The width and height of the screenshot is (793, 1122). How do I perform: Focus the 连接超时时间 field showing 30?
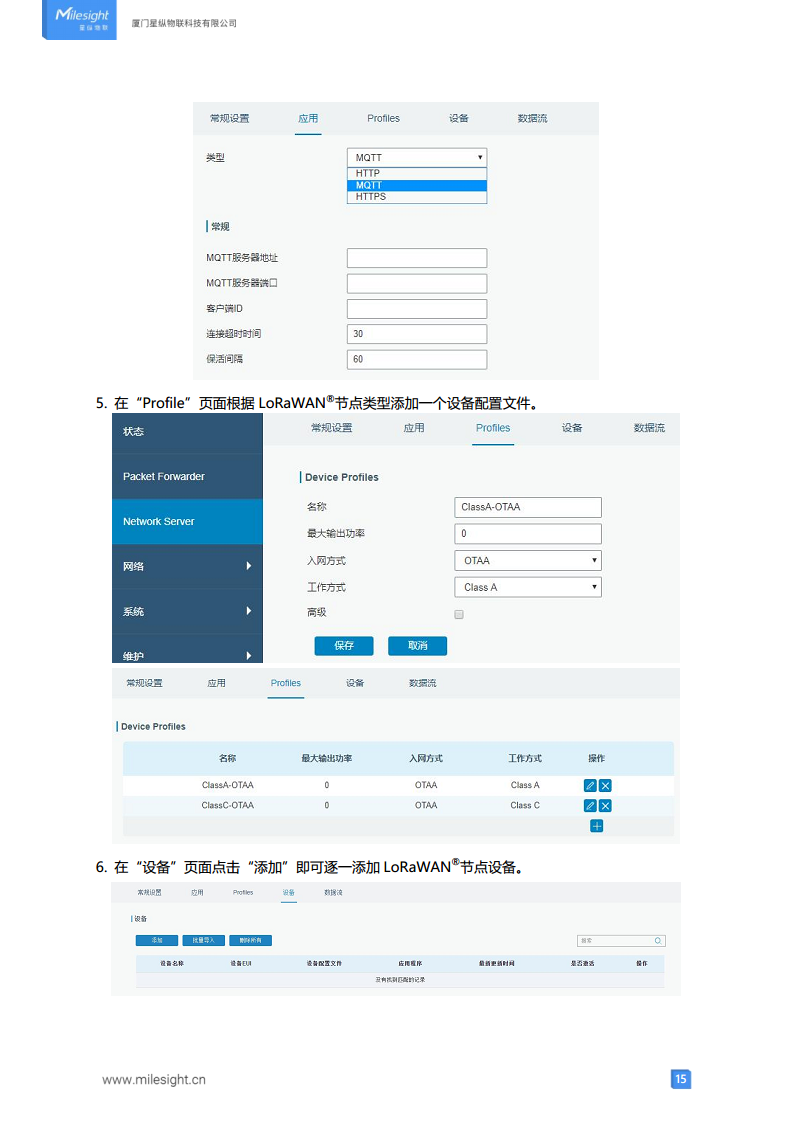(x=417, y=334)
